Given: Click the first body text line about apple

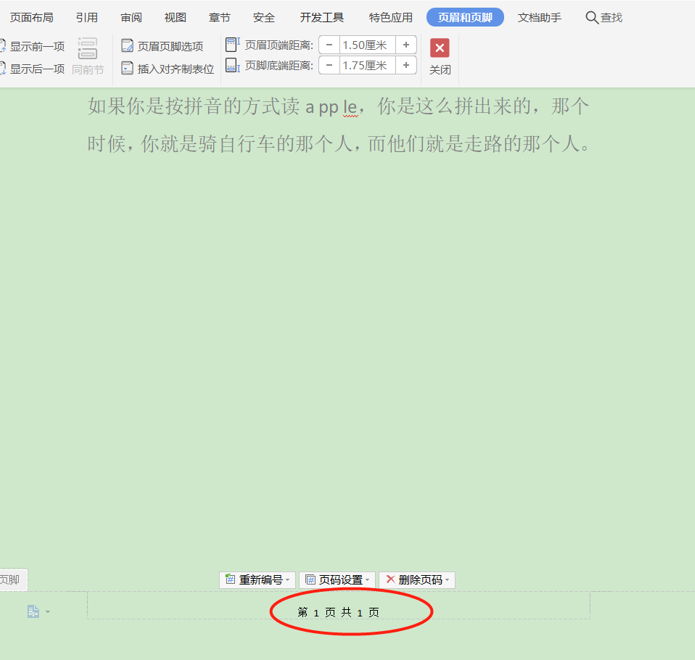Looking at the screenshot, I should (x=338, y=107).
